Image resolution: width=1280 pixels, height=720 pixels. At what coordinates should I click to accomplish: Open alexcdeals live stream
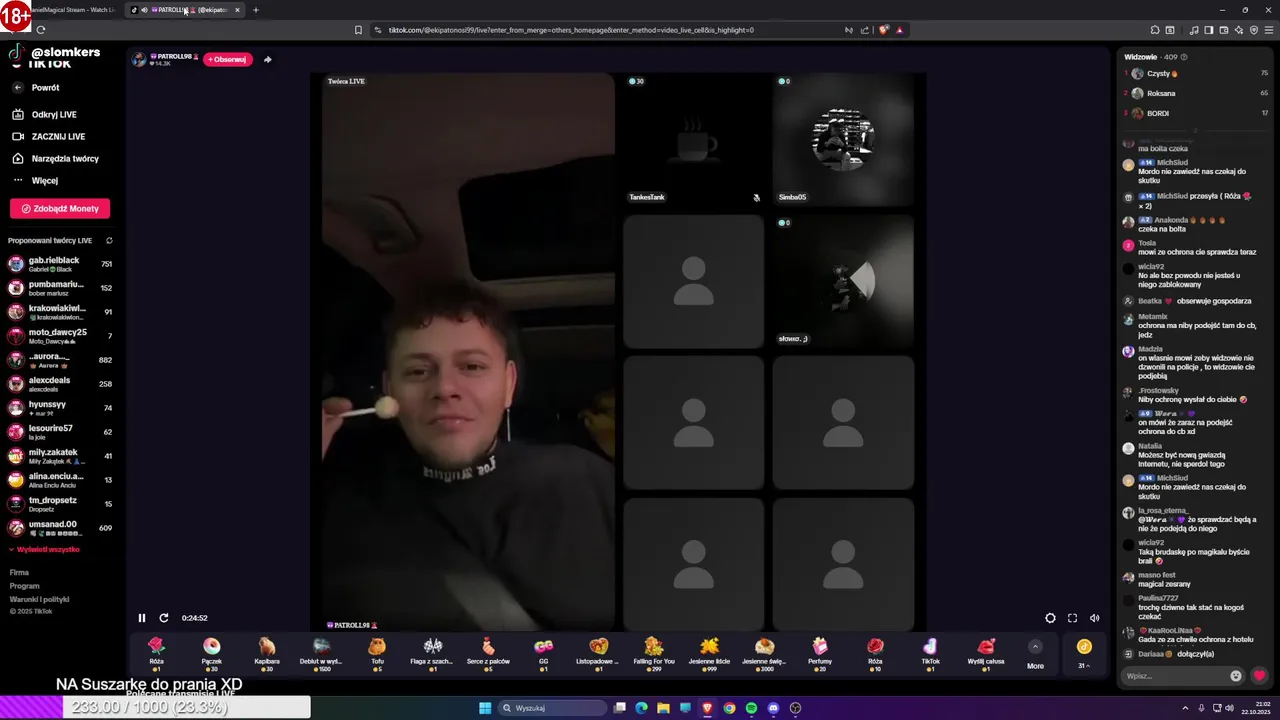click(x=60, y=383)
